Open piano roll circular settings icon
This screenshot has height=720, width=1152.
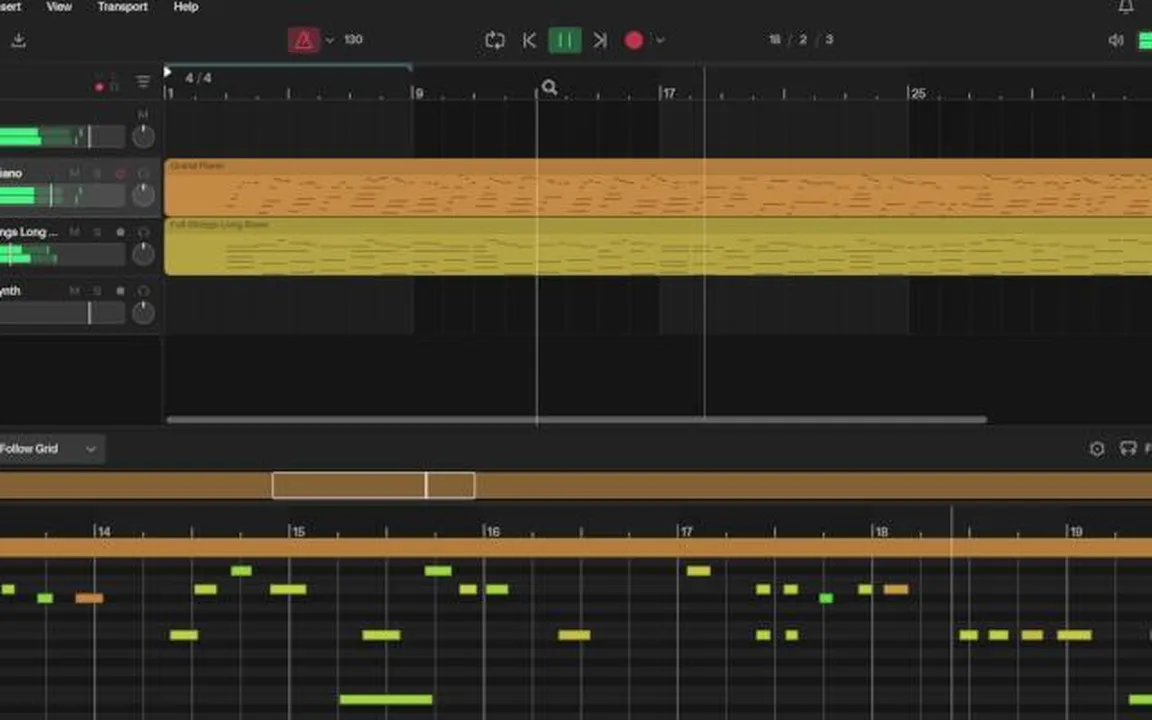tap(1097, 448)
